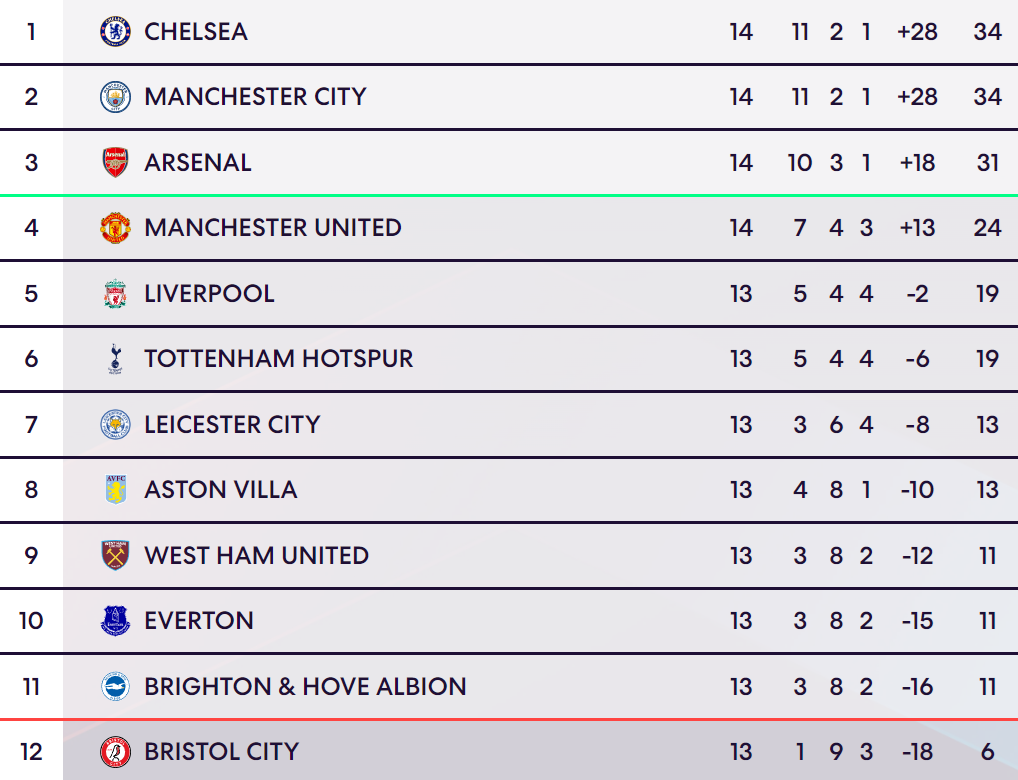Click the Brighton & Hove Albion crest
1018x780 pixels.
115,686
